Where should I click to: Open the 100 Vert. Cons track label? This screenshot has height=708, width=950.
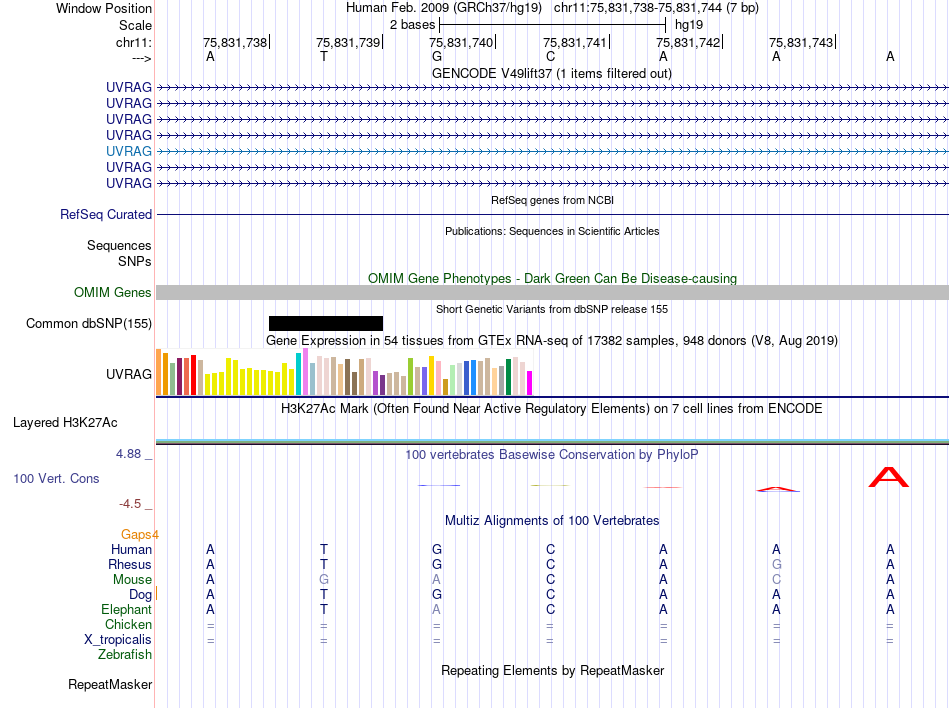[x=56, y=479]
